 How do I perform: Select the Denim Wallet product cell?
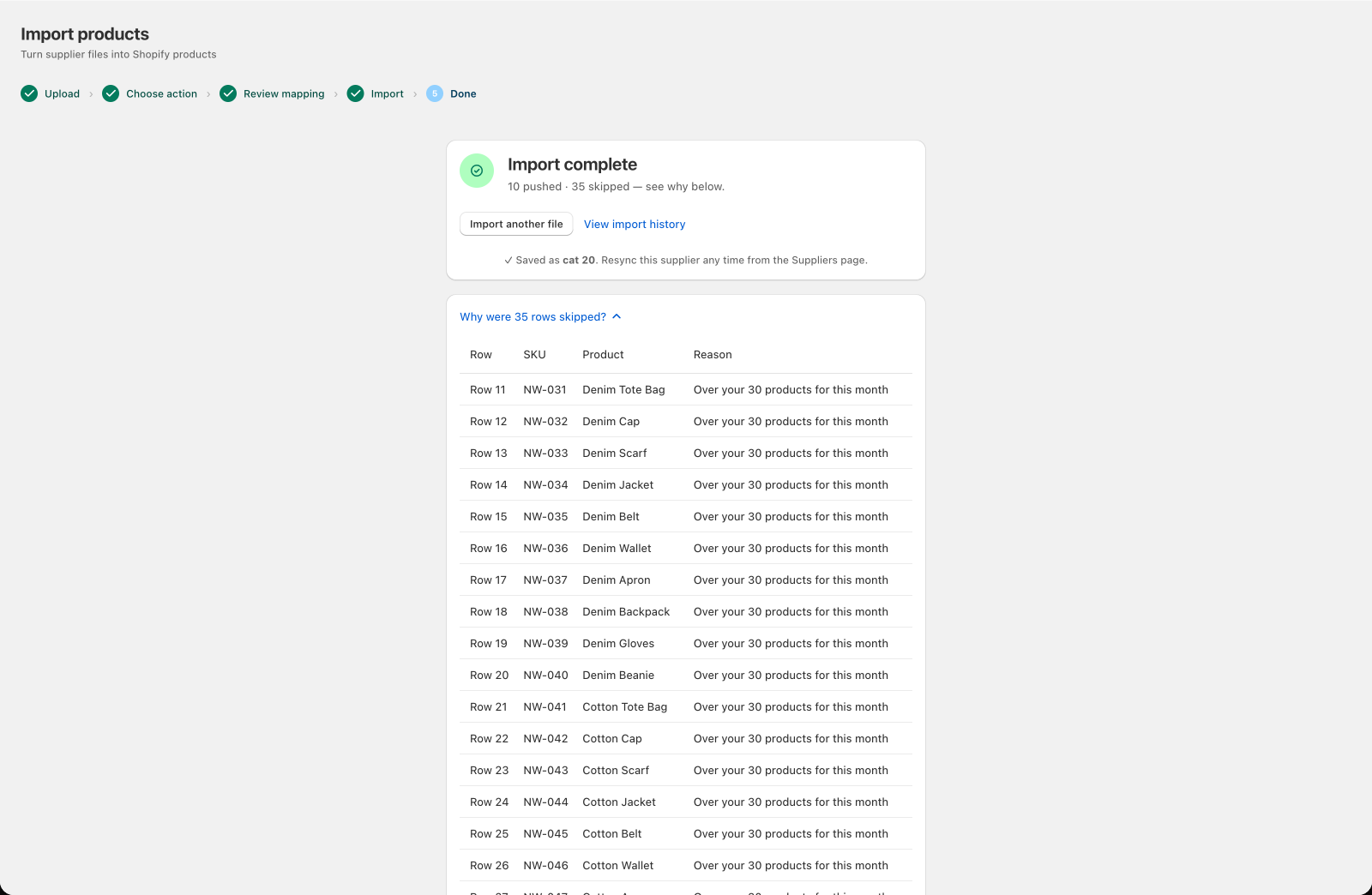617,549
